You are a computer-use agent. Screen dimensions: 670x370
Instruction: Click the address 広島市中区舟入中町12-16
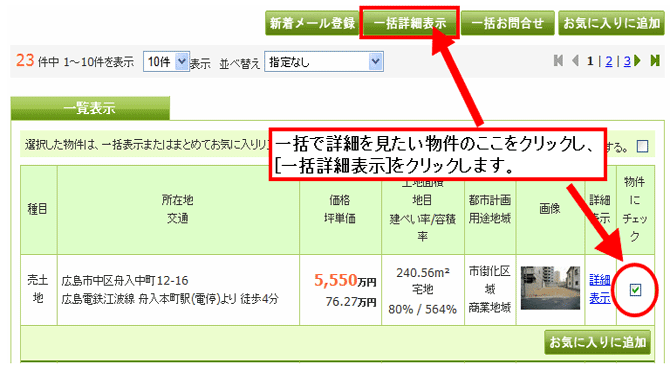125,281
